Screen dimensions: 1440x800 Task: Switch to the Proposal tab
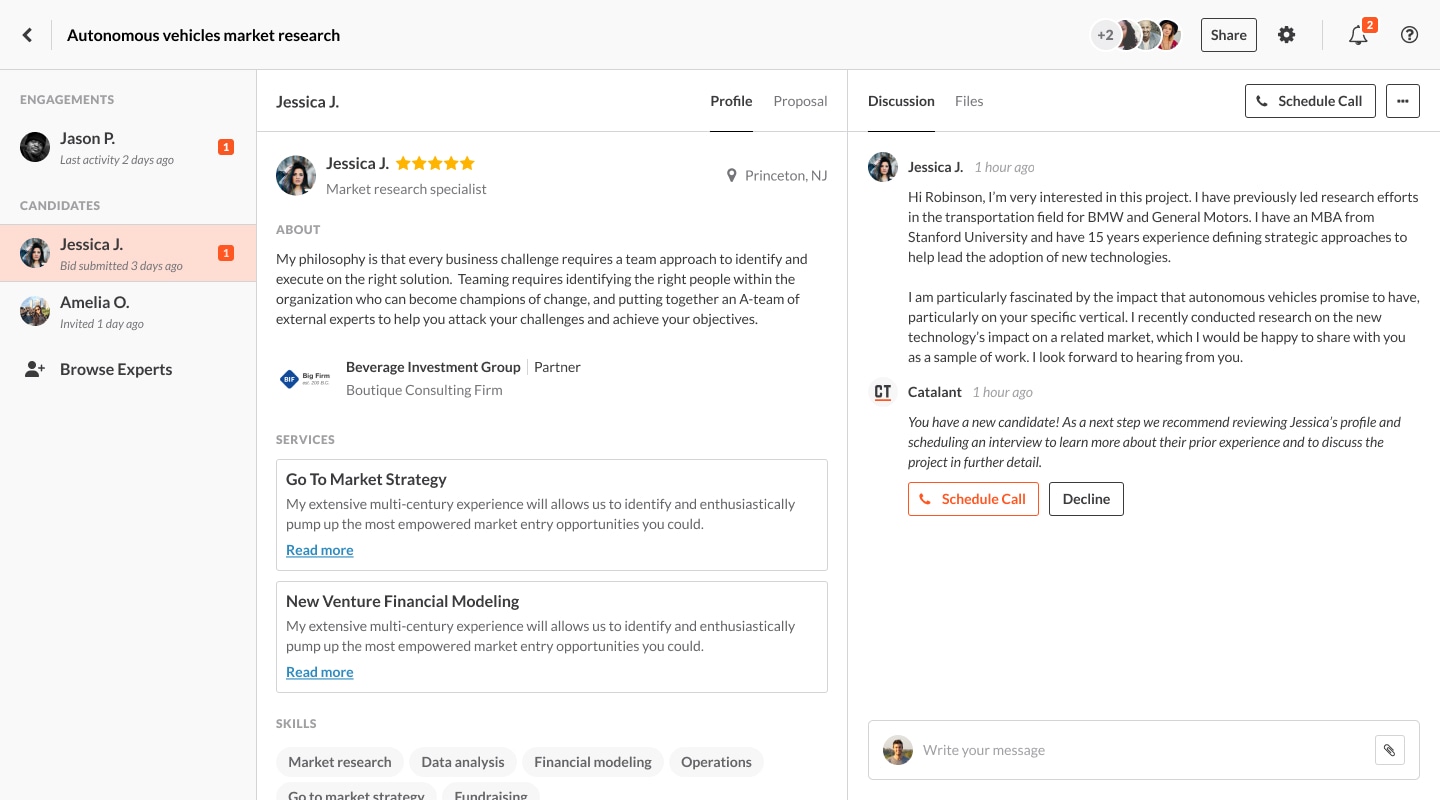point(800,101)
